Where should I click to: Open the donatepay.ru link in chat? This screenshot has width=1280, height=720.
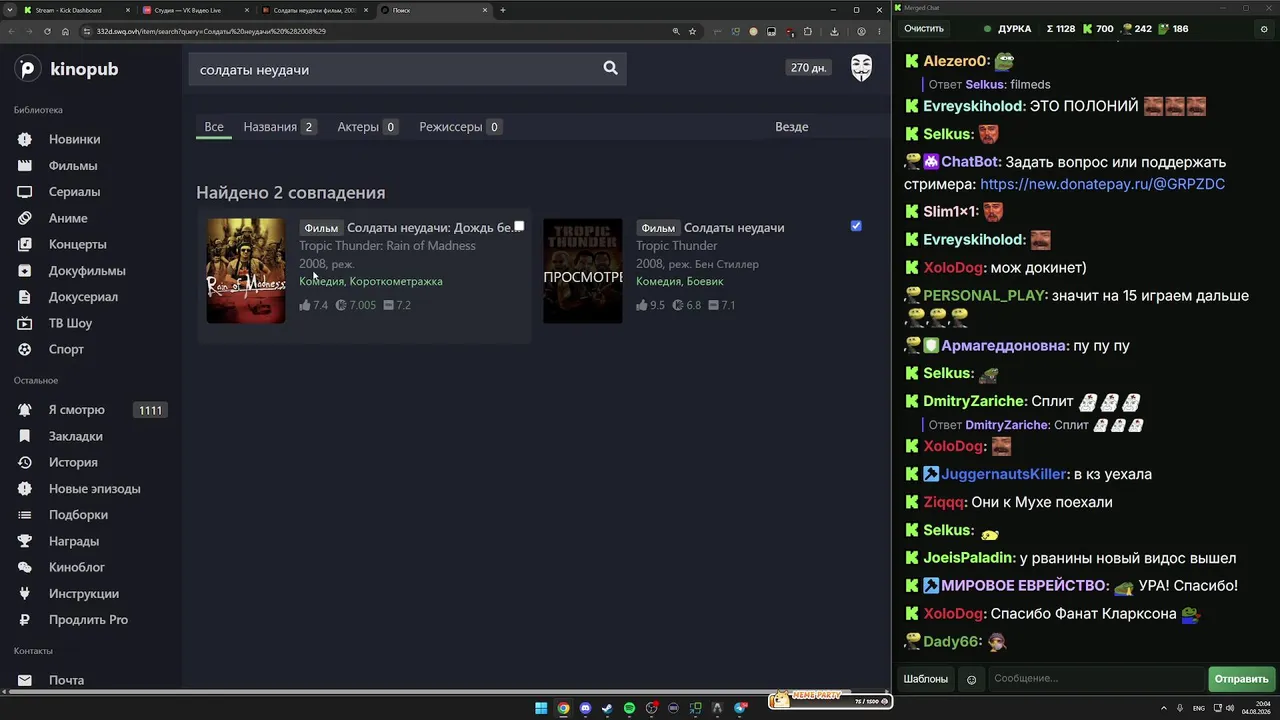(1102, 184)
